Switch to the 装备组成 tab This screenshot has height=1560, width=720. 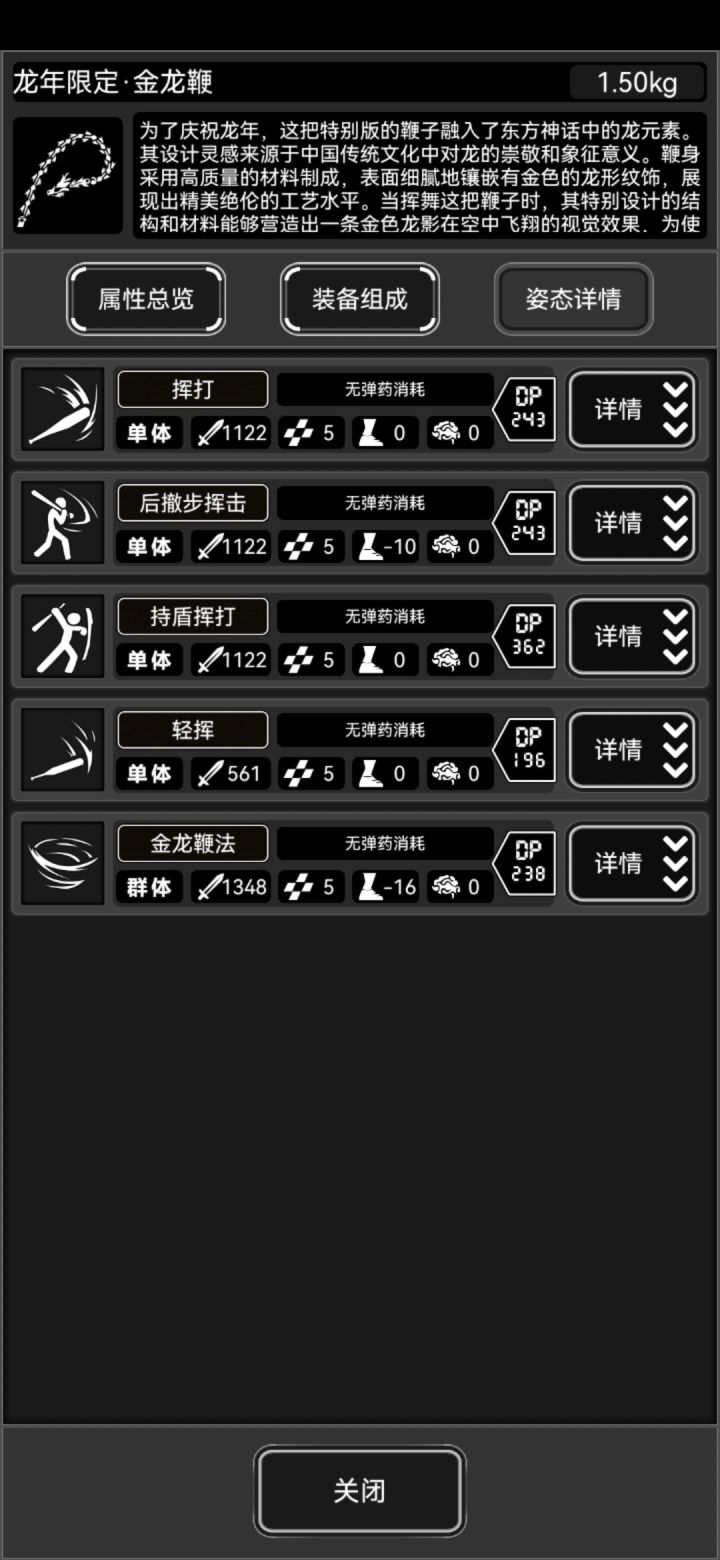(x=360, y=299)
